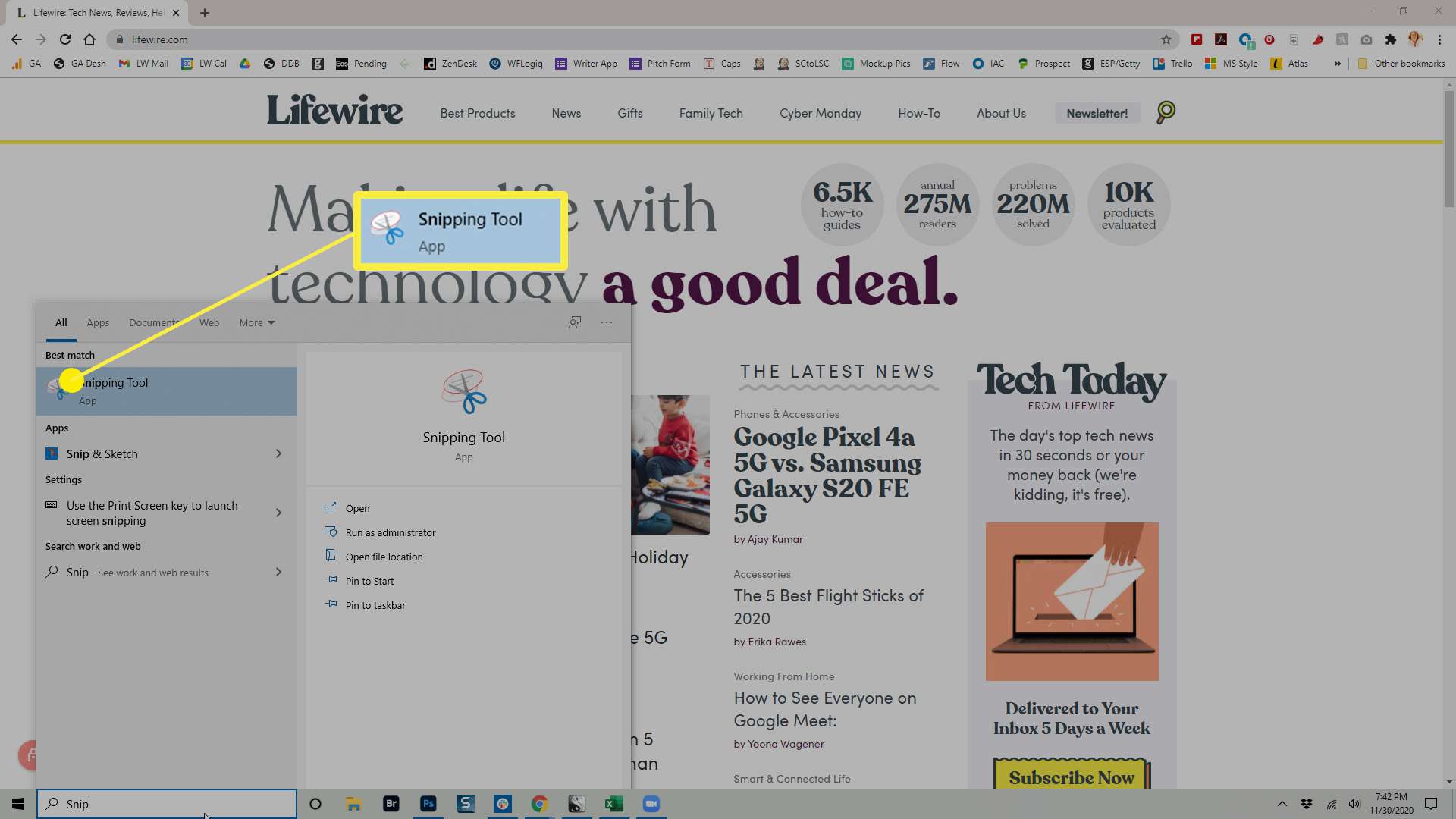The height and width of the screenshot is (819, 1456).
Task: Reload the page with the refresh icon
Action: point(65,39)
